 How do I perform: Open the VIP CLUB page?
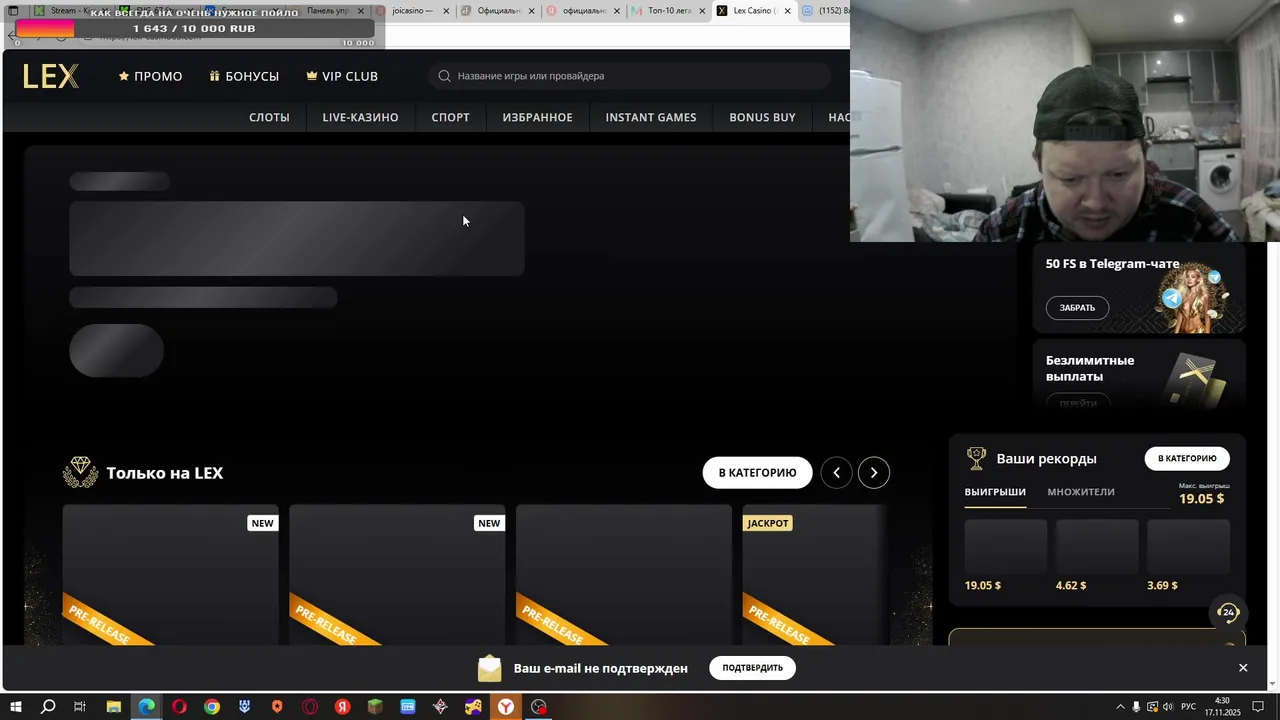point(342,76)
